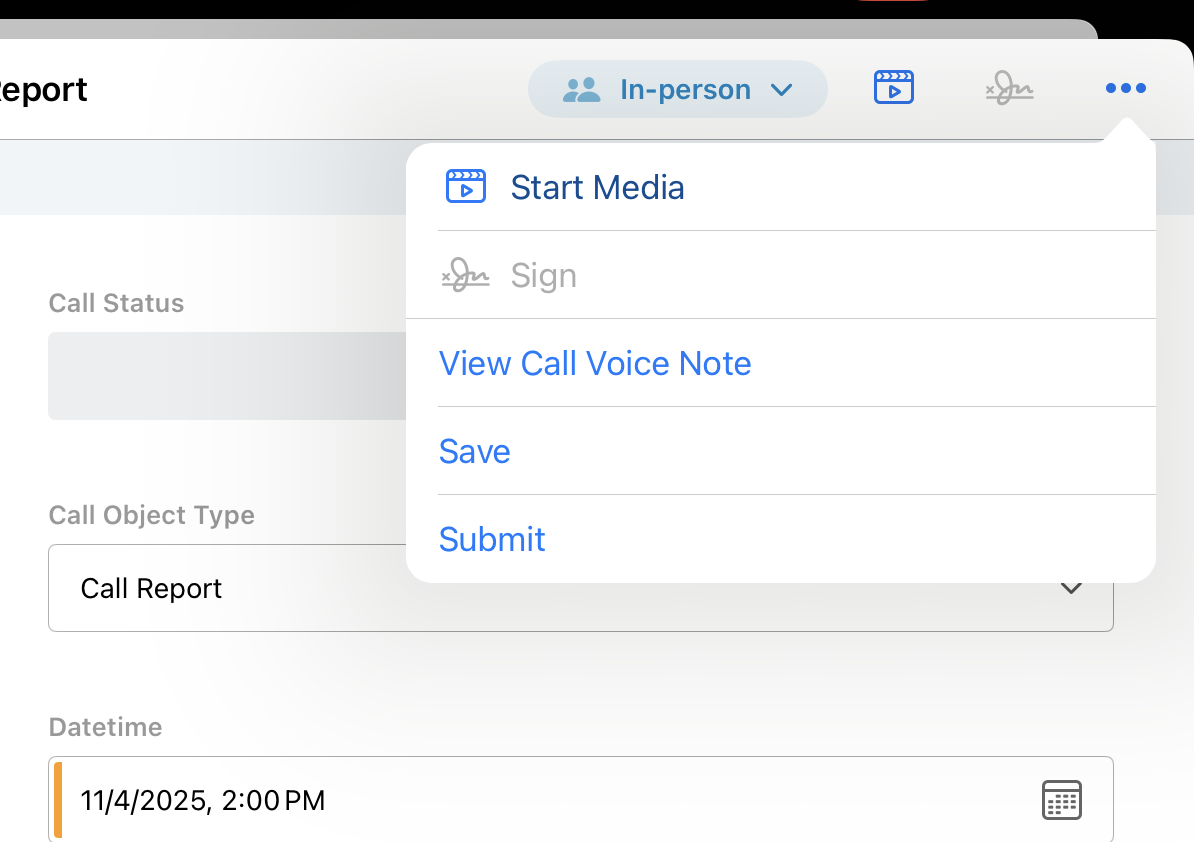Click the signature icon in the top toolbar
This screenshot has height=842, width=1194.
point(1009,89)
